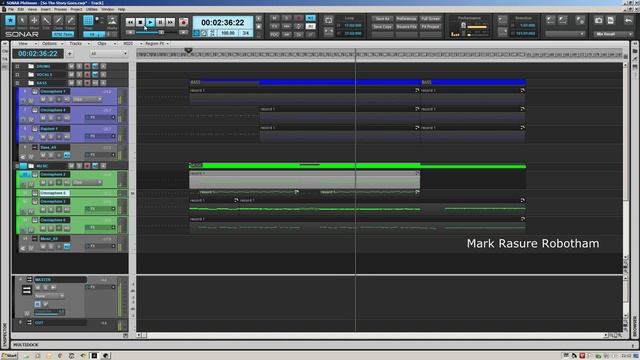The height and width of the screenshot is (360, 640).
Task: Choose the Move tool
Action: click(34, 20)
